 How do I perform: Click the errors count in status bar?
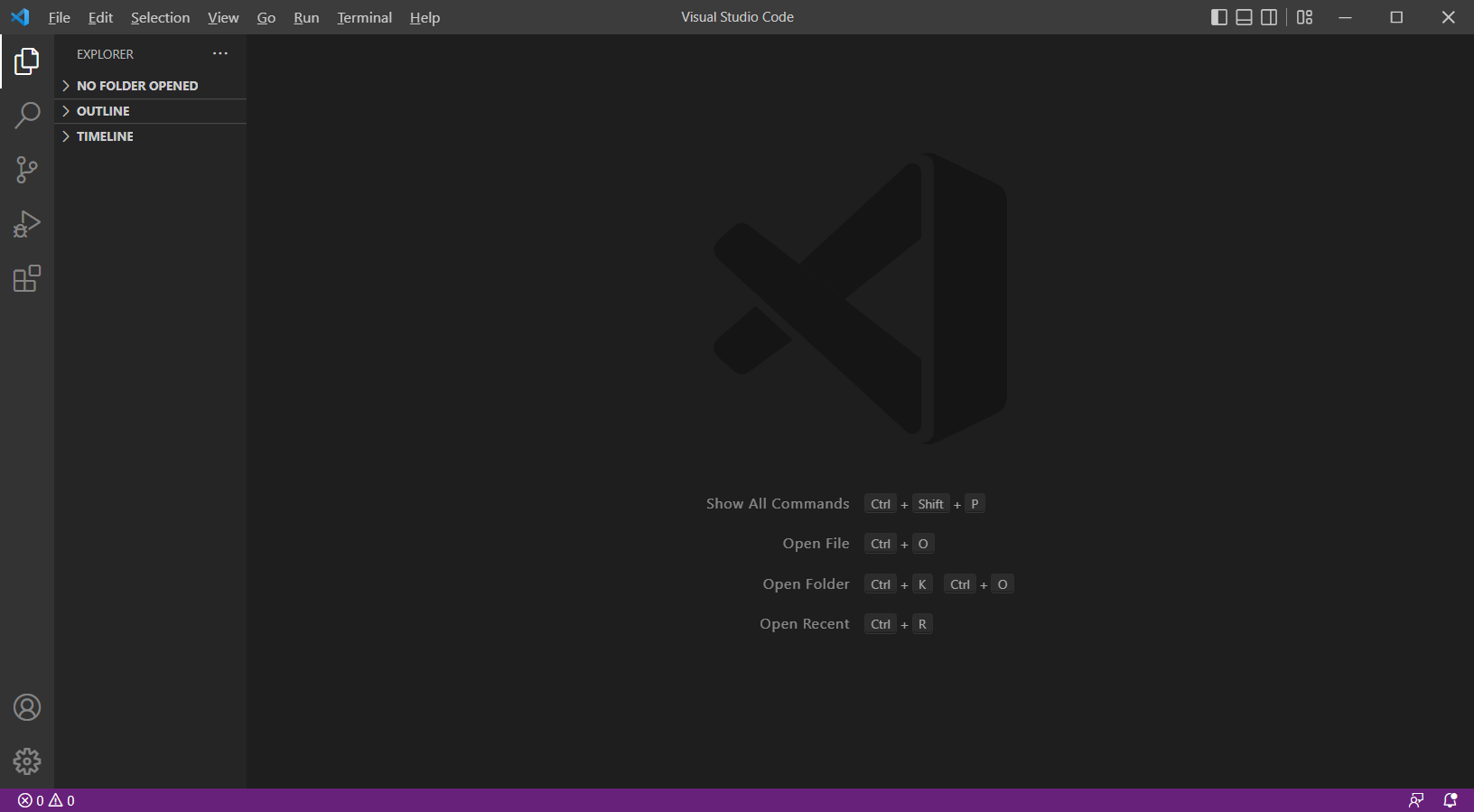point(32,800)
